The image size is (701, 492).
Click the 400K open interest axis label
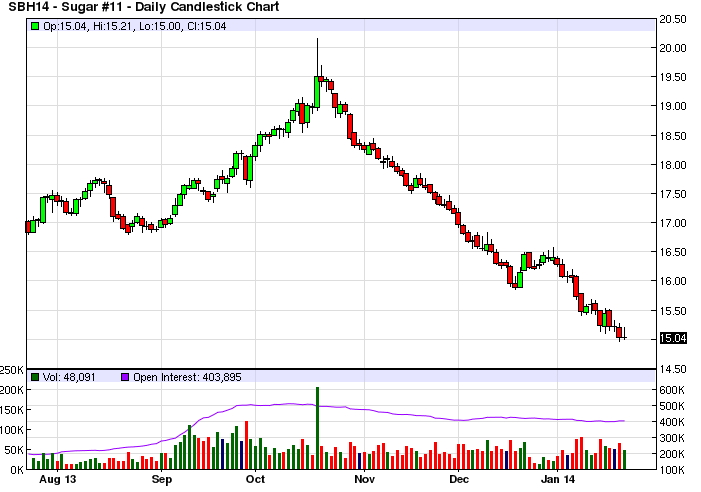pos(672,422)
